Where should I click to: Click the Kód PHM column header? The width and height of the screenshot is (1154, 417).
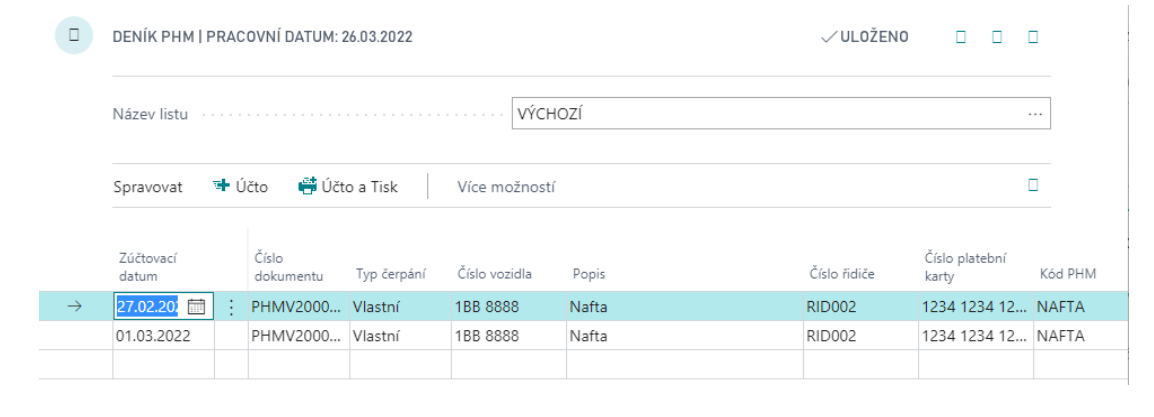[1062, 274]
